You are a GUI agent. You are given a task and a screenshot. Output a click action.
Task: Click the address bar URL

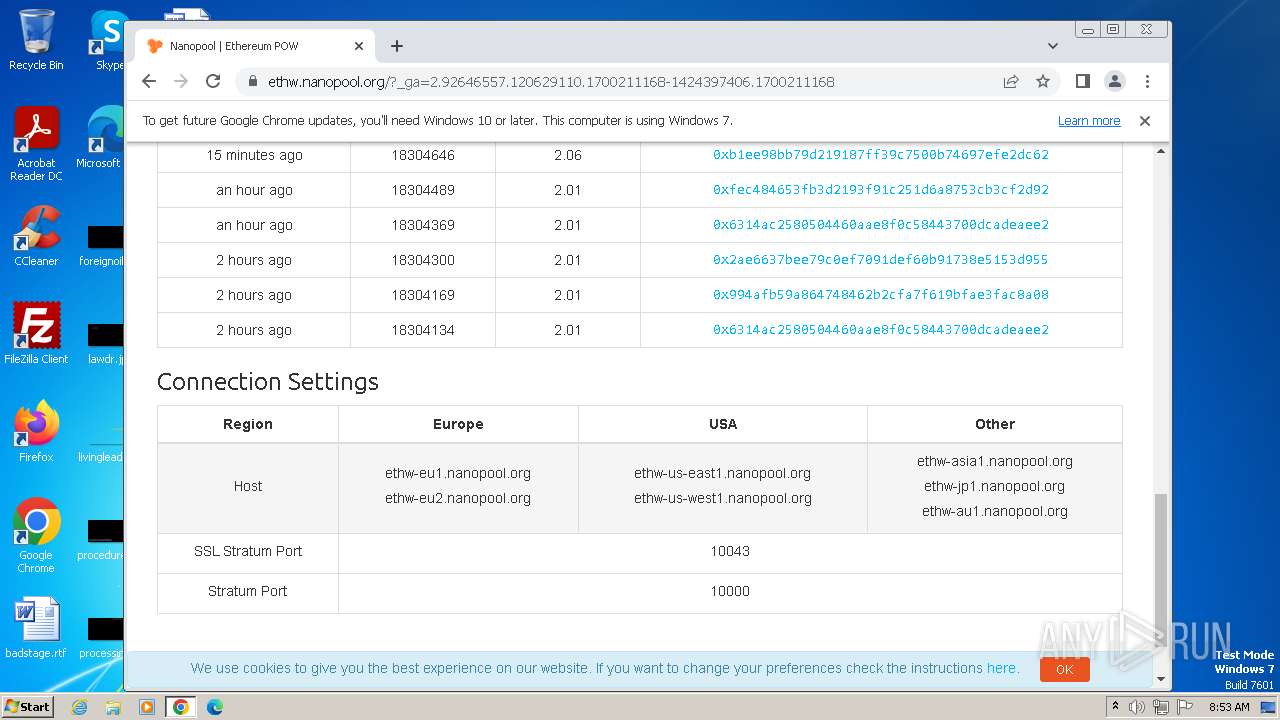(551, 82)
